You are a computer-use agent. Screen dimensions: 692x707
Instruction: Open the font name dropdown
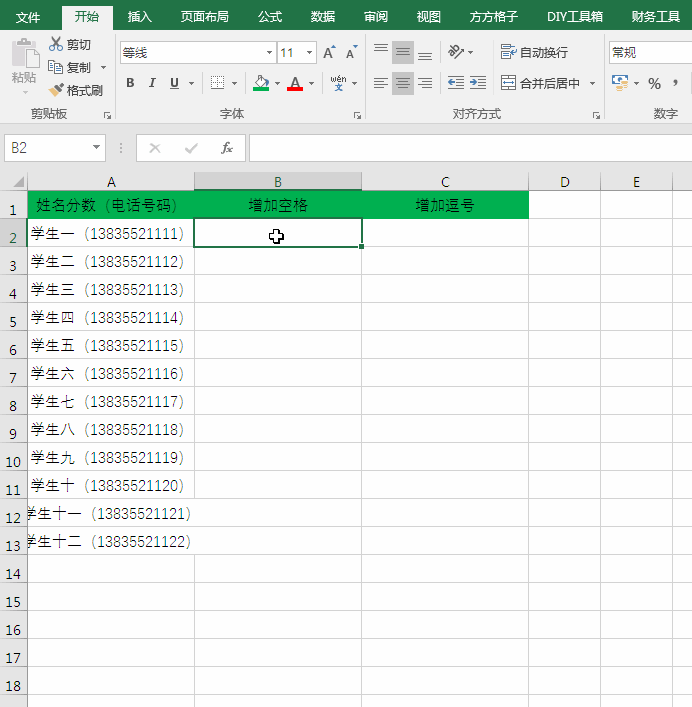click(269, 52)
